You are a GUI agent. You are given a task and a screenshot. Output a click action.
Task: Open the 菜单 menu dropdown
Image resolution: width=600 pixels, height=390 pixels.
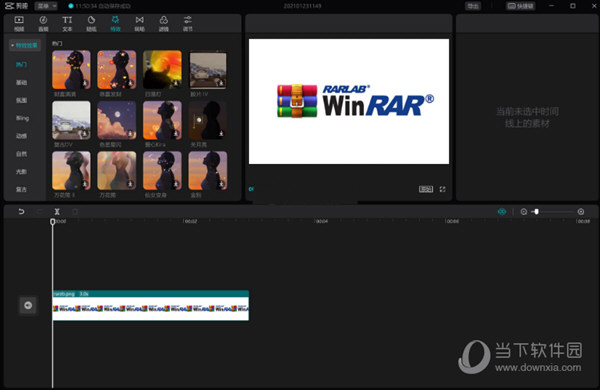tap(46, 6)
